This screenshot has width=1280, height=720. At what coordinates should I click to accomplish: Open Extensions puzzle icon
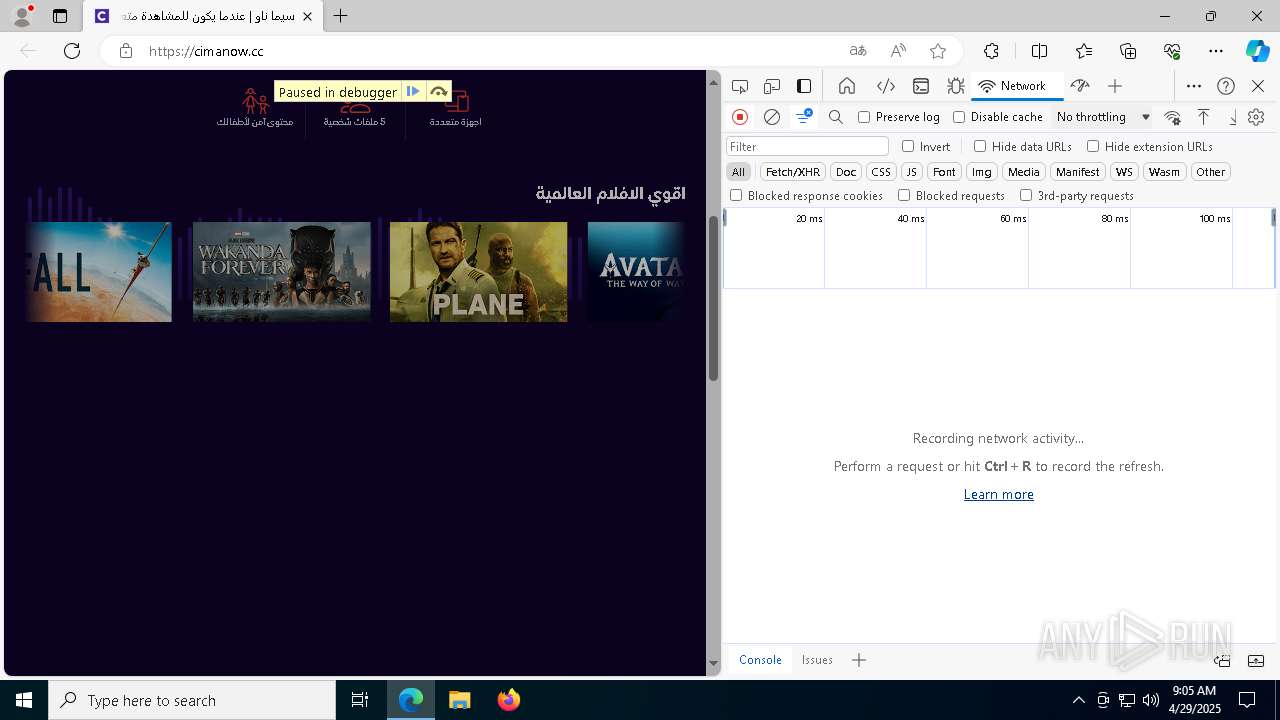coord(991,51)
